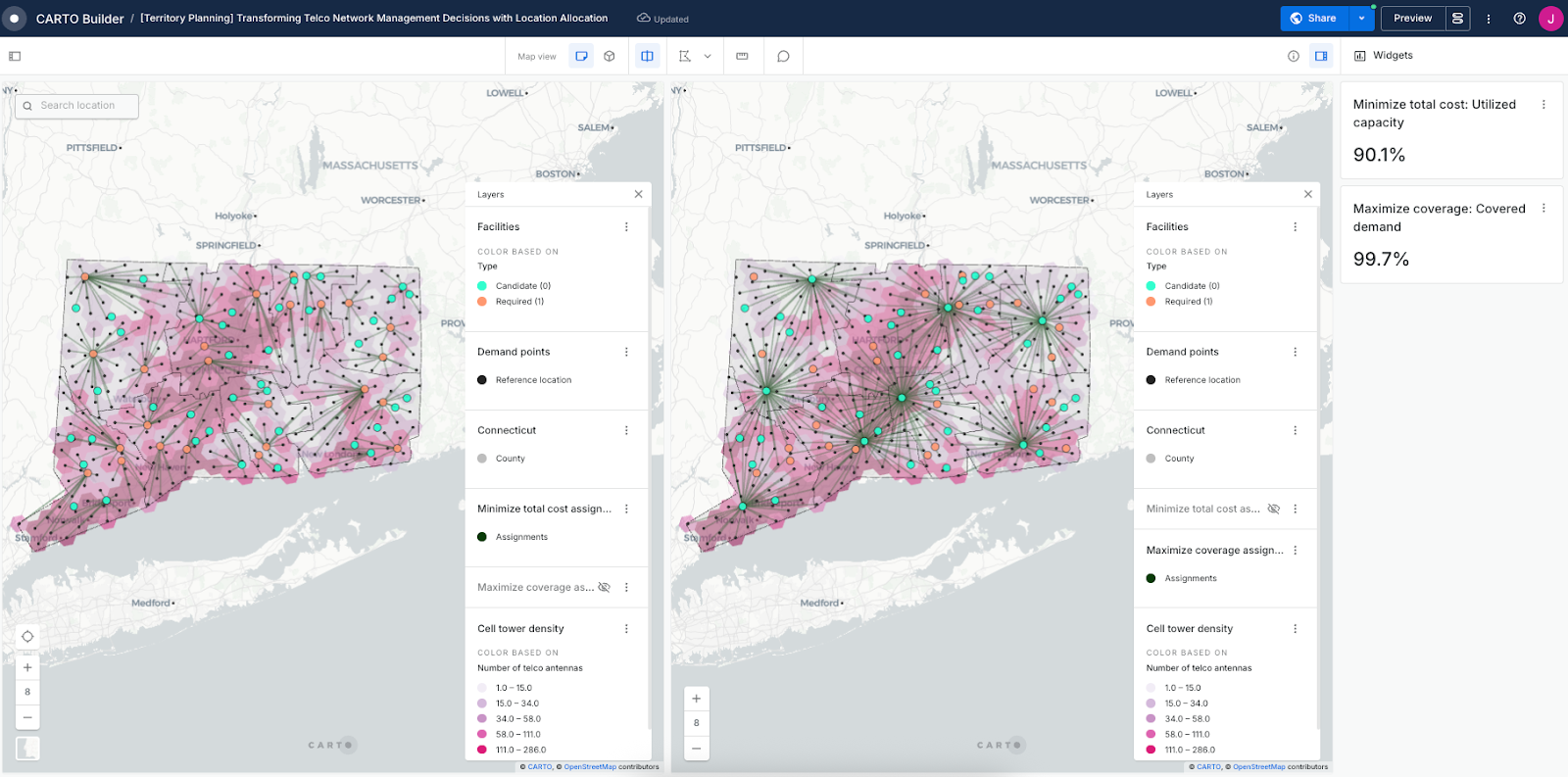
Task: Open the comments speech bubble tool
Action: (783, 56)
